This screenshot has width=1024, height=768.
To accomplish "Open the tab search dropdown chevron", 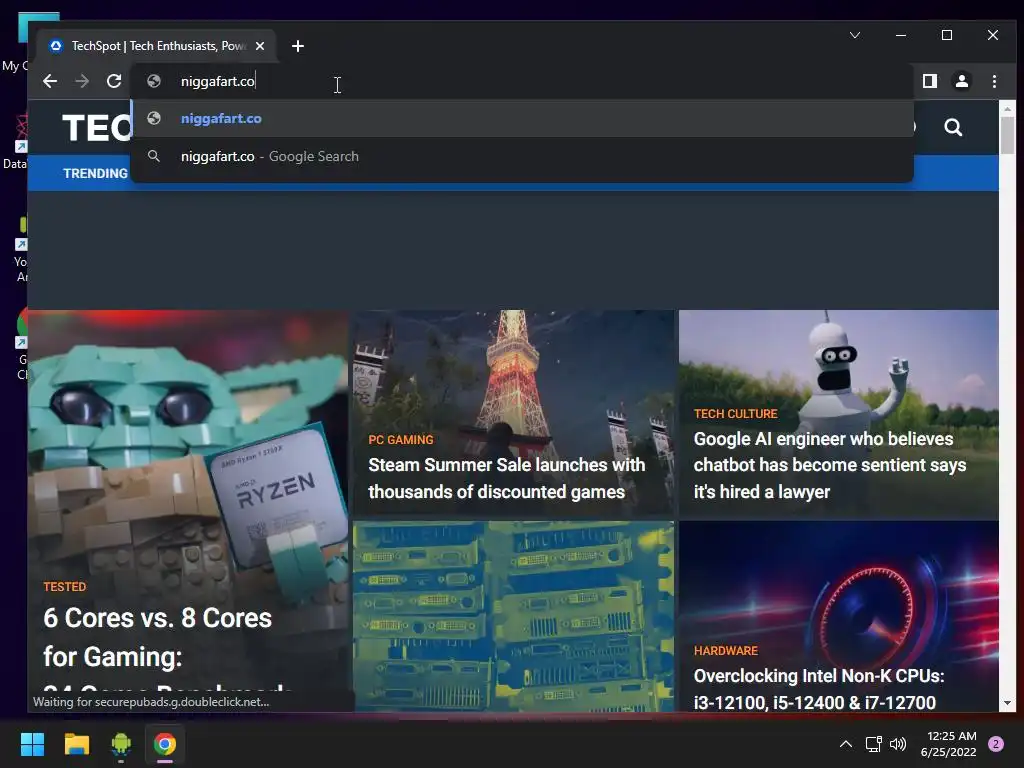I will click(855, 35).
